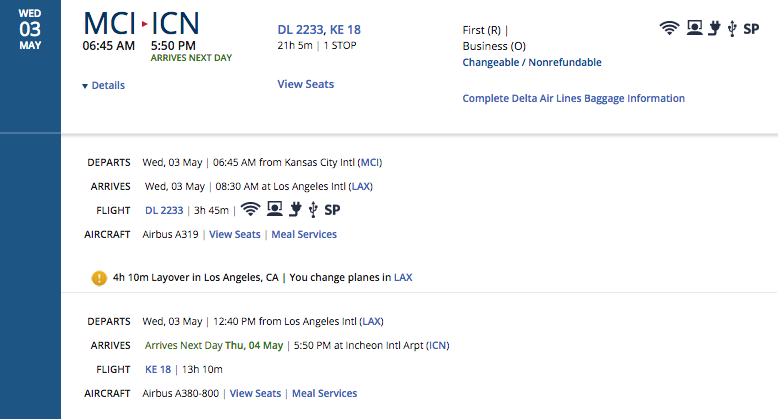Open Complete Delta Air Lines Baggage Information

[574, 98]
